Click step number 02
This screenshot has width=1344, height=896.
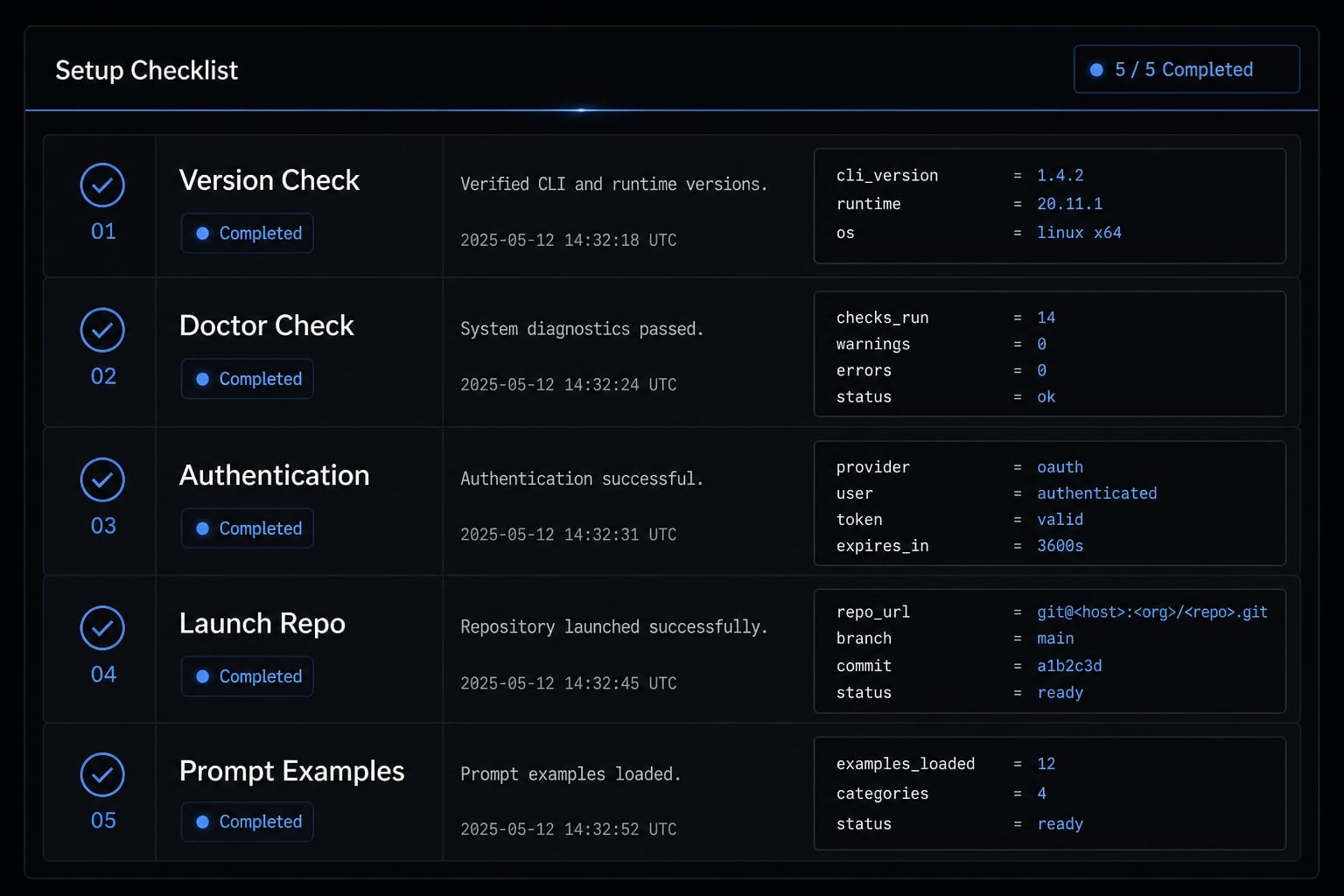pyautogui.click(x=103, y=376)
